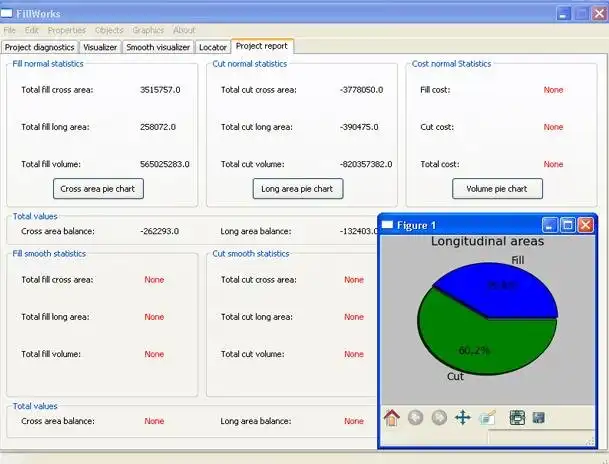Switch to the Locator tab

click(x=212, y=47)
